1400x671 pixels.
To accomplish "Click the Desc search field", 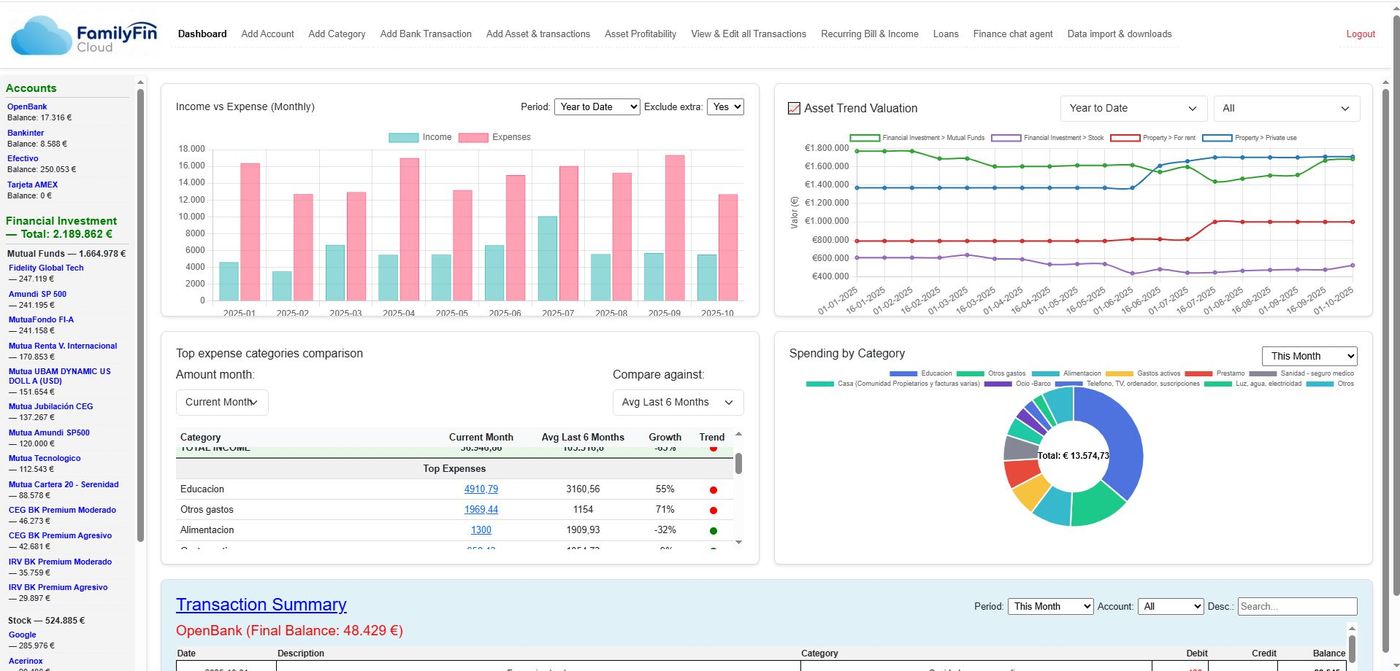I will tap(1296, 606).
